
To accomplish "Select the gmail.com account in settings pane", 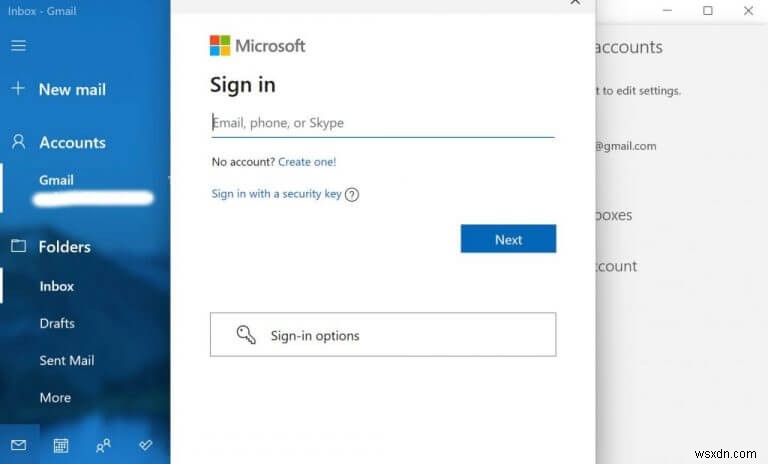I will coord(625,146).
